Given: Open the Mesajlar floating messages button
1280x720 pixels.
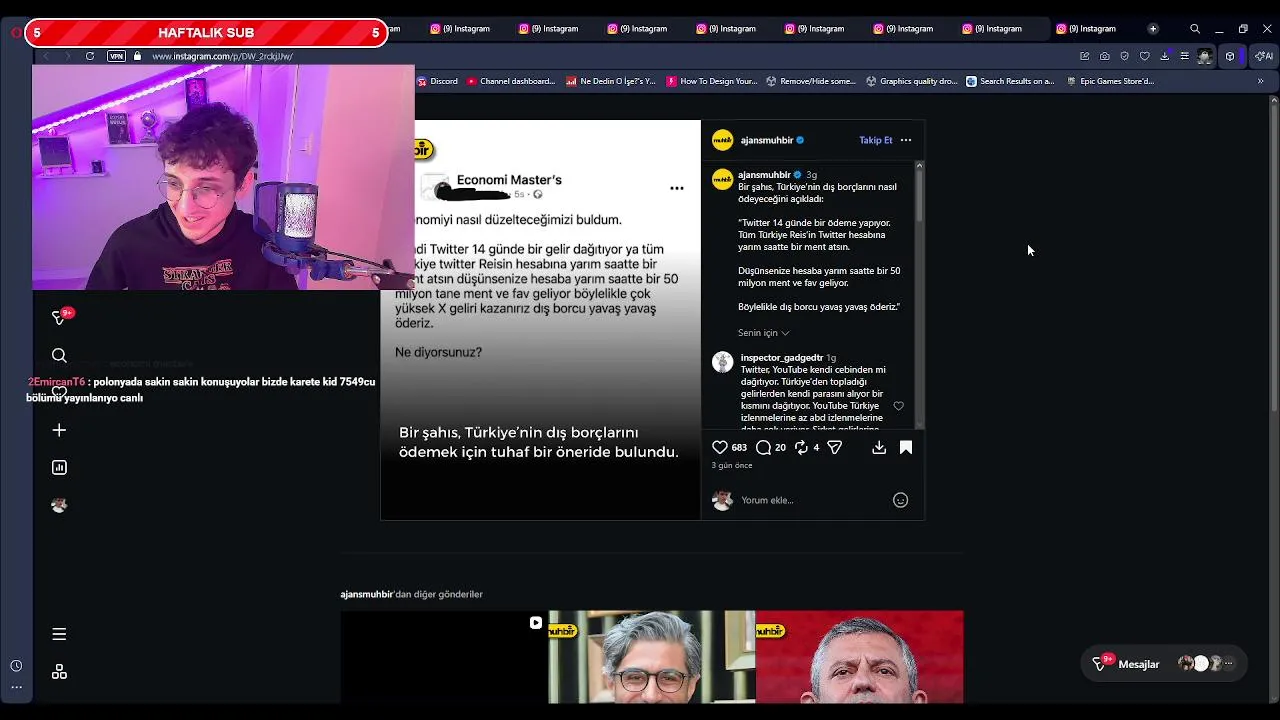Looking at the screenshot, I should pos(1164,664).
